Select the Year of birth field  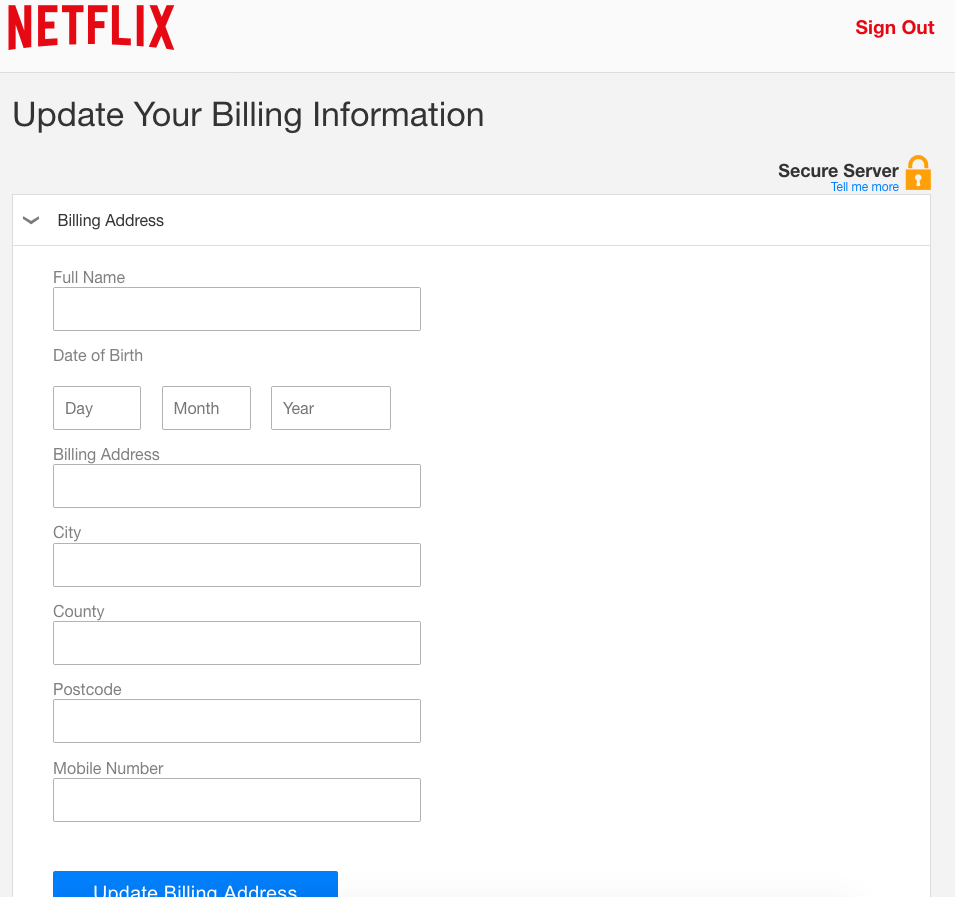click(331, 408)
